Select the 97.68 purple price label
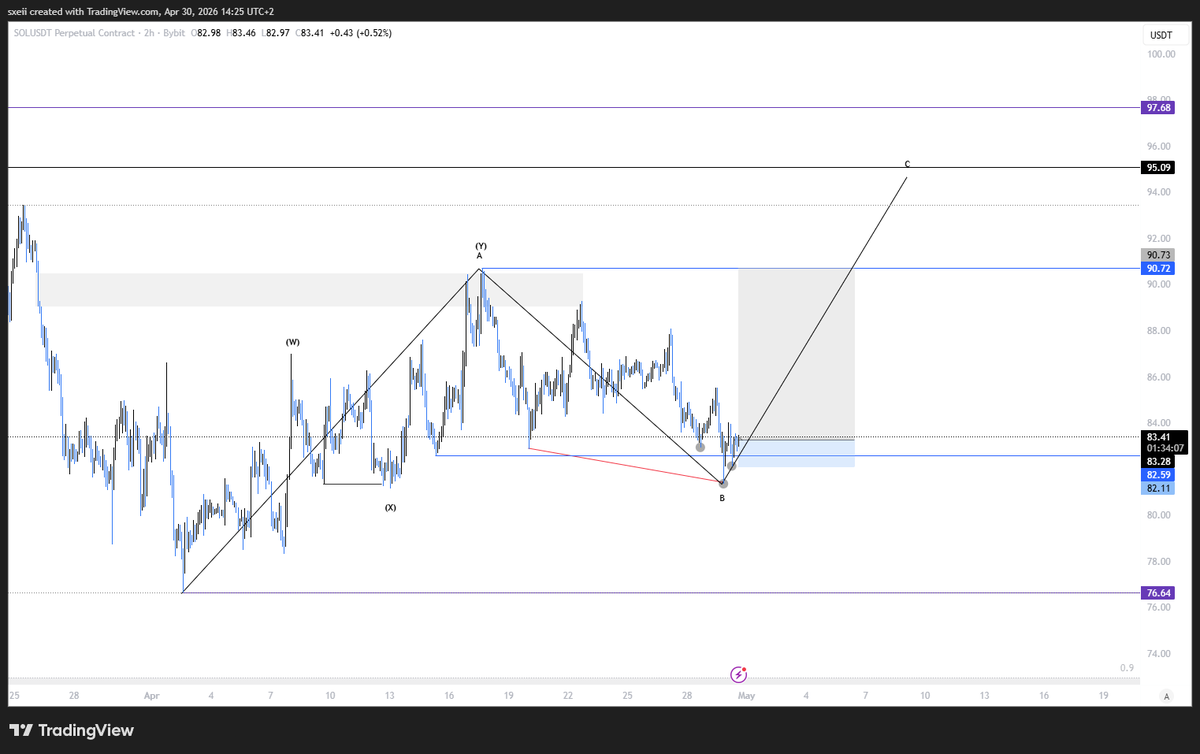This screenshot has height=754, width=1200. 1159,107
